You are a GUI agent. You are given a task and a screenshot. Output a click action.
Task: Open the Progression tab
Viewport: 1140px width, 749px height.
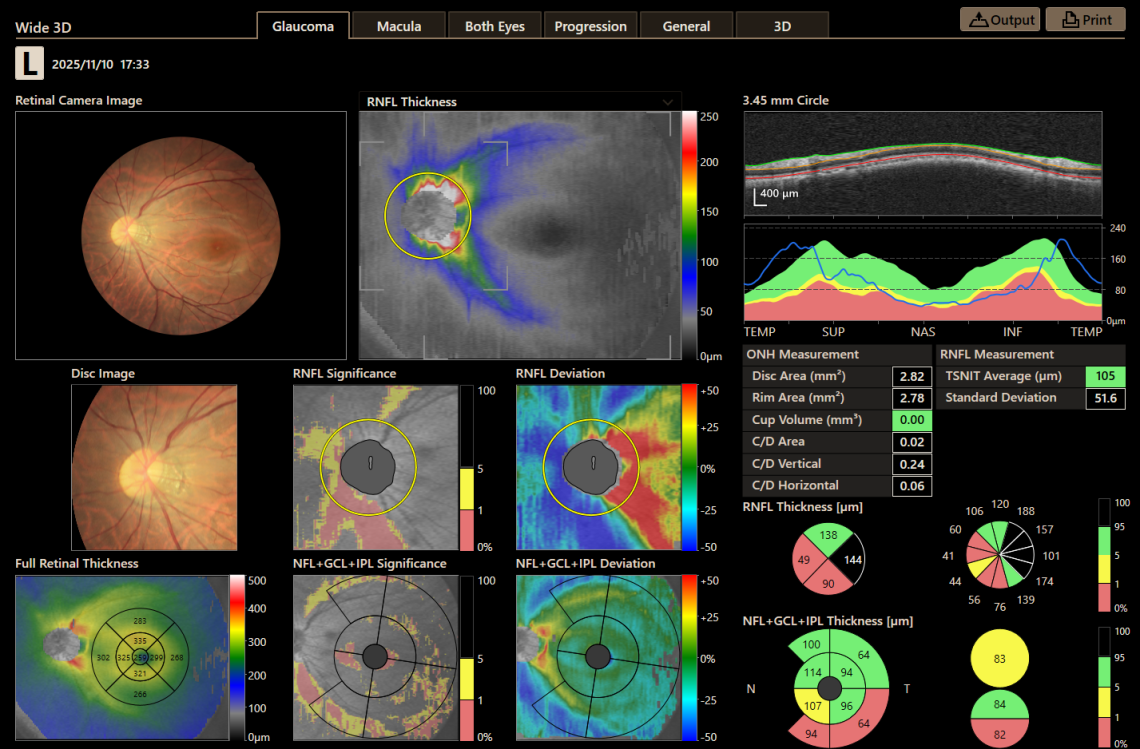(590, 25)
